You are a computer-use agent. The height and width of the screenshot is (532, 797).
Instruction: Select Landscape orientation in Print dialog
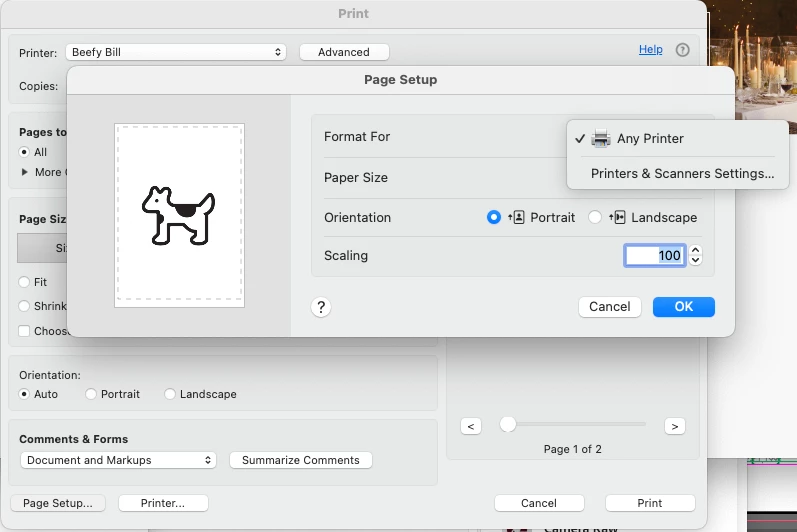(170, 394)
